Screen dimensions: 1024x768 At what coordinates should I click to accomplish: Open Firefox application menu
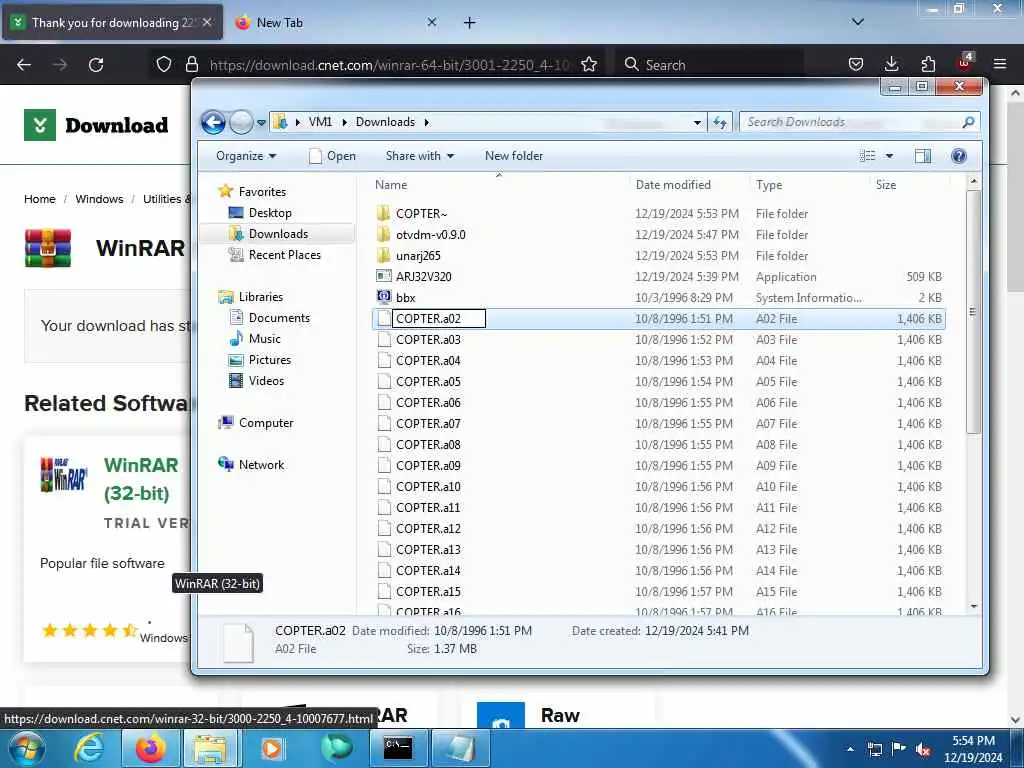coord(1000,65)
